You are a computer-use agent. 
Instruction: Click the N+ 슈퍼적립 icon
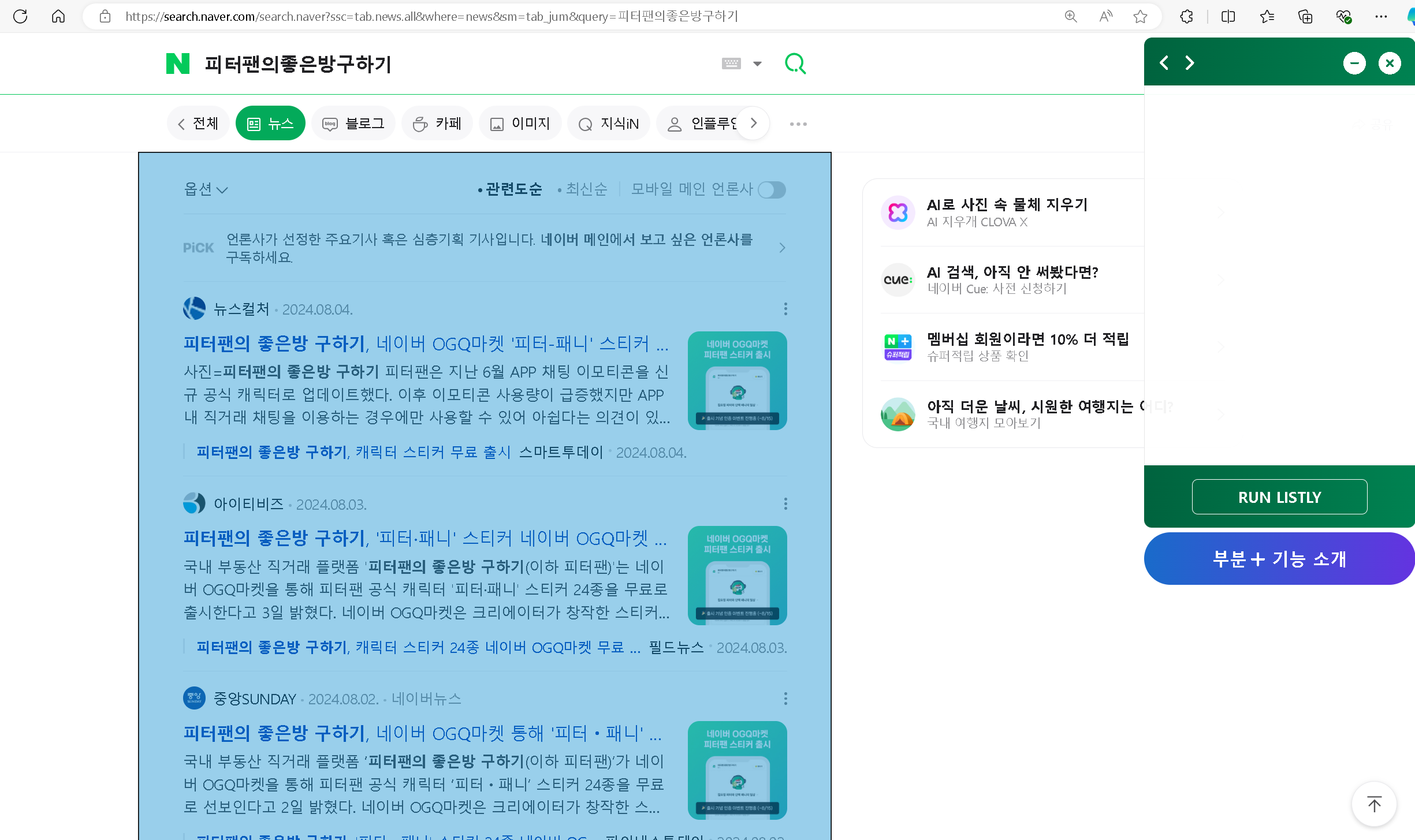pyautogui.click(x=898, y=347)
